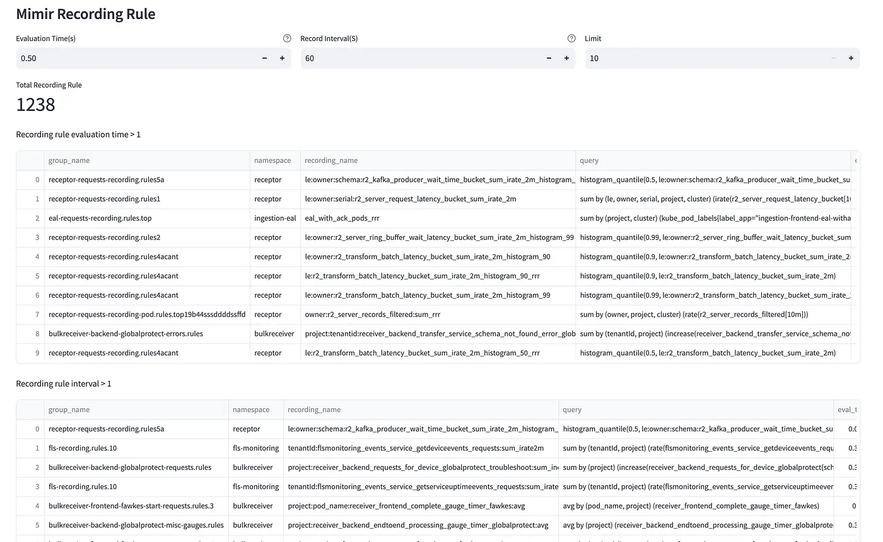The height and width of the screenshot is (542, 883).
Task: Decrease the Evaluation Time value
Action: [265, 59]
